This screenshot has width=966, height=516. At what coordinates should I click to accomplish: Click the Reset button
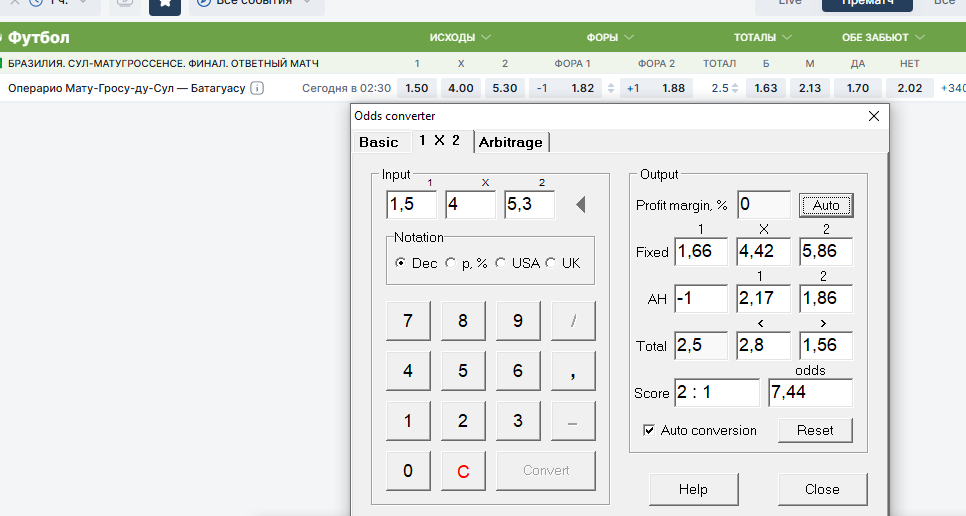(815, 430)
